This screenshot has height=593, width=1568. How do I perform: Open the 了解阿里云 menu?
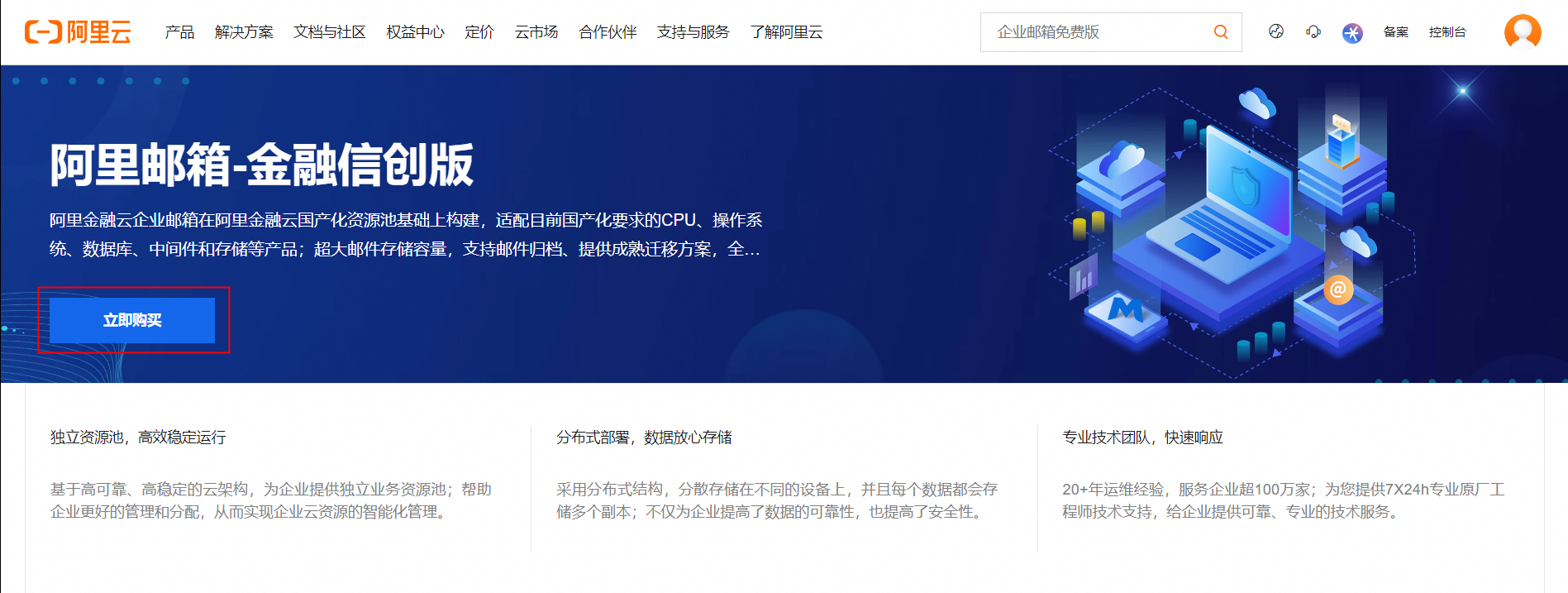786,32
